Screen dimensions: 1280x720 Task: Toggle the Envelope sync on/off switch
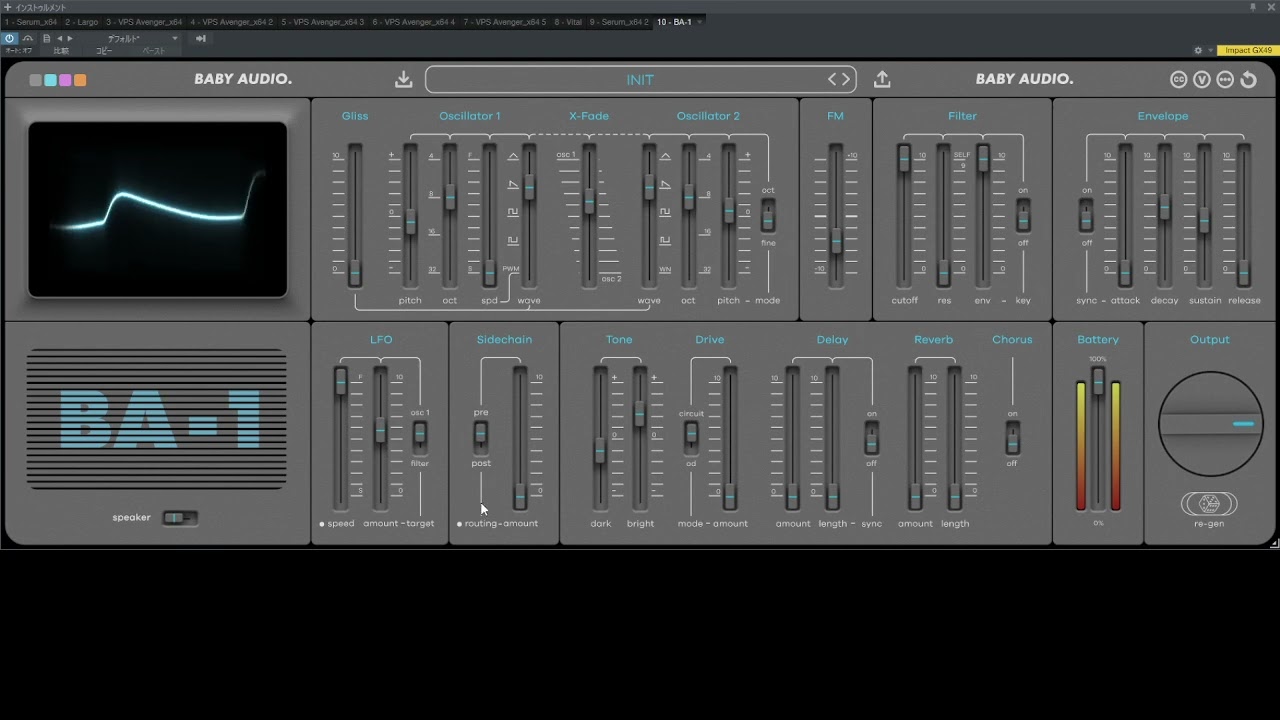click(1086, 215)
